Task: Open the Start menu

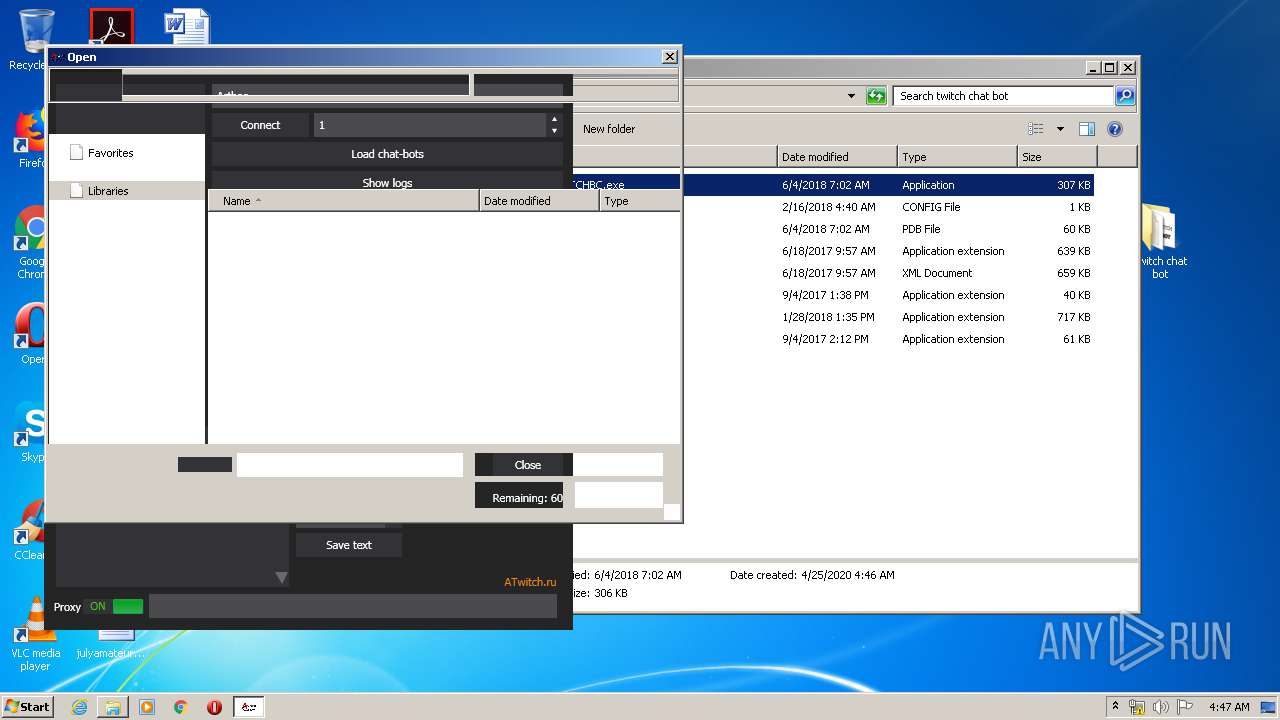Action: point(27,707)
